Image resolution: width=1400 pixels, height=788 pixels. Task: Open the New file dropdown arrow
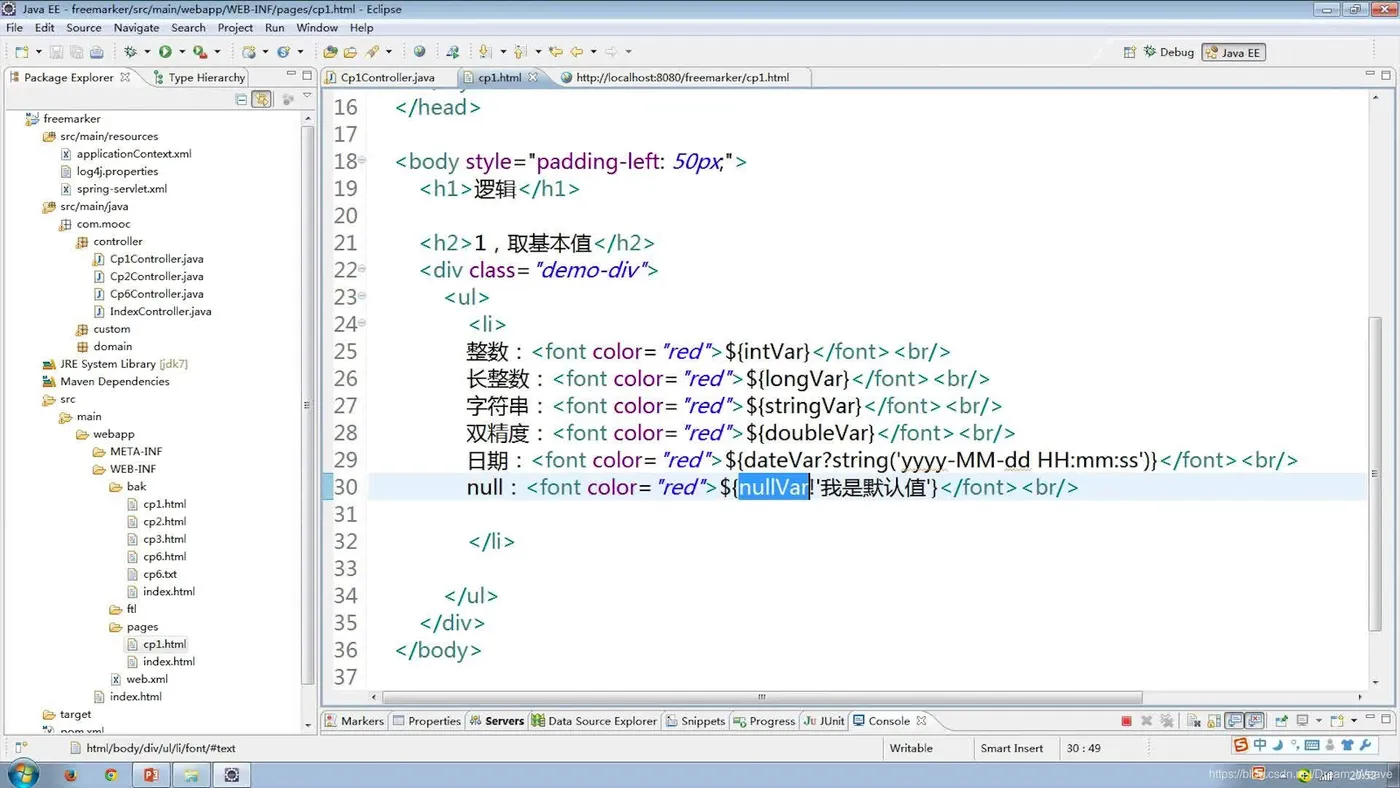[x=38, y=52]
